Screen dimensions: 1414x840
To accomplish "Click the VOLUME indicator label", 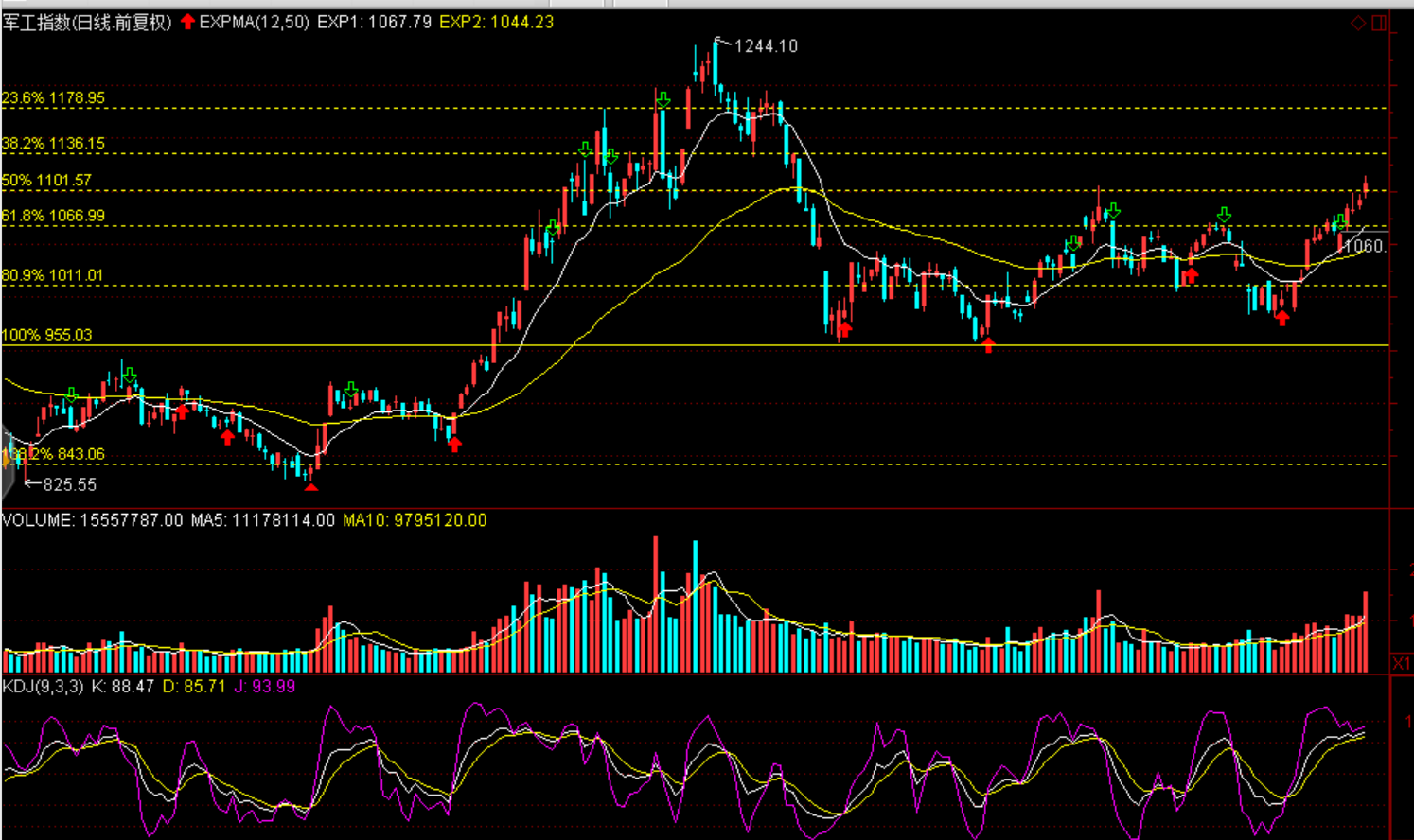I will click(x=38, y=520).
